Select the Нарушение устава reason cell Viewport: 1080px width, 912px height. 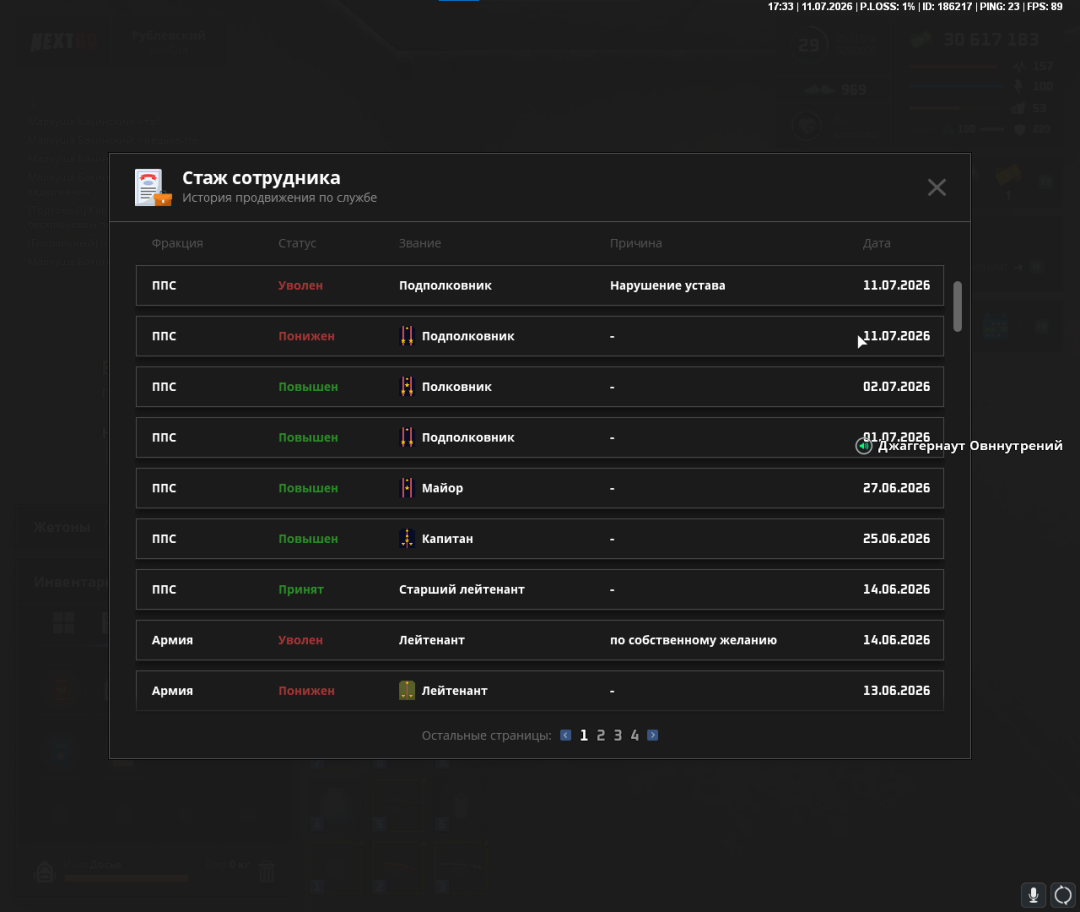pyautogui.click(x=667, y=285)
